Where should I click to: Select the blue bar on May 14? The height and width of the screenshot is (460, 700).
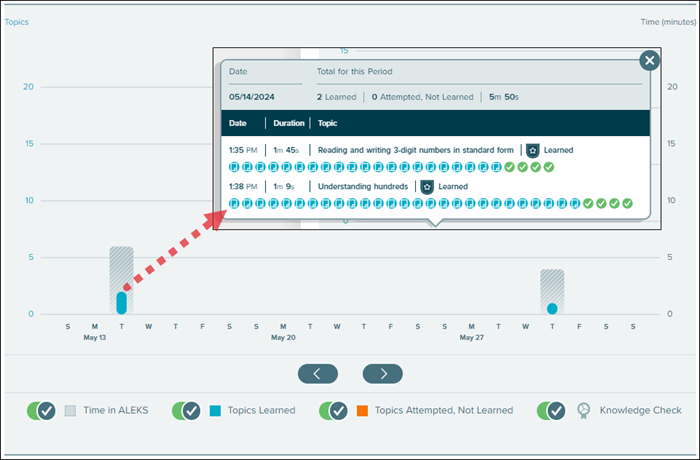121,302
